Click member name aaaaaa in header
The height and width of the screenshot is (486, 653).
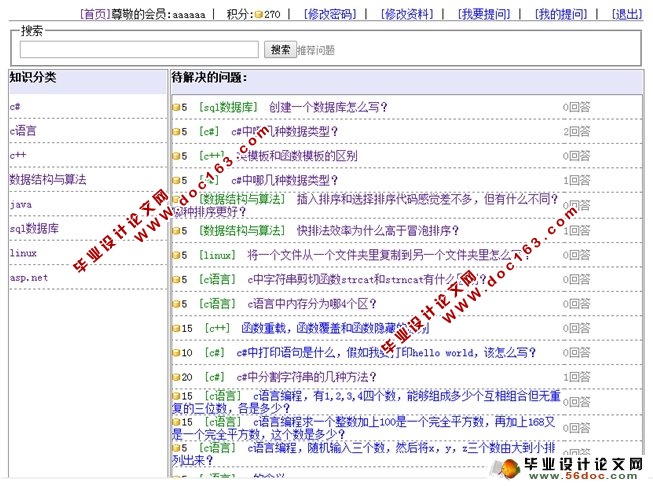(189, 15)
